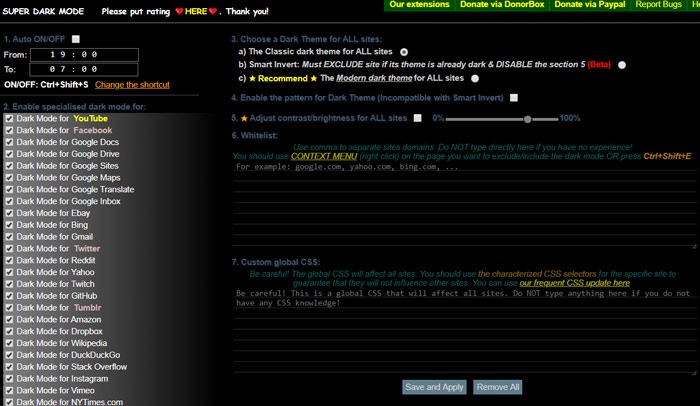The image size is (700, 406).
Task: Open the Change the shortcut link
Action: 132,85
